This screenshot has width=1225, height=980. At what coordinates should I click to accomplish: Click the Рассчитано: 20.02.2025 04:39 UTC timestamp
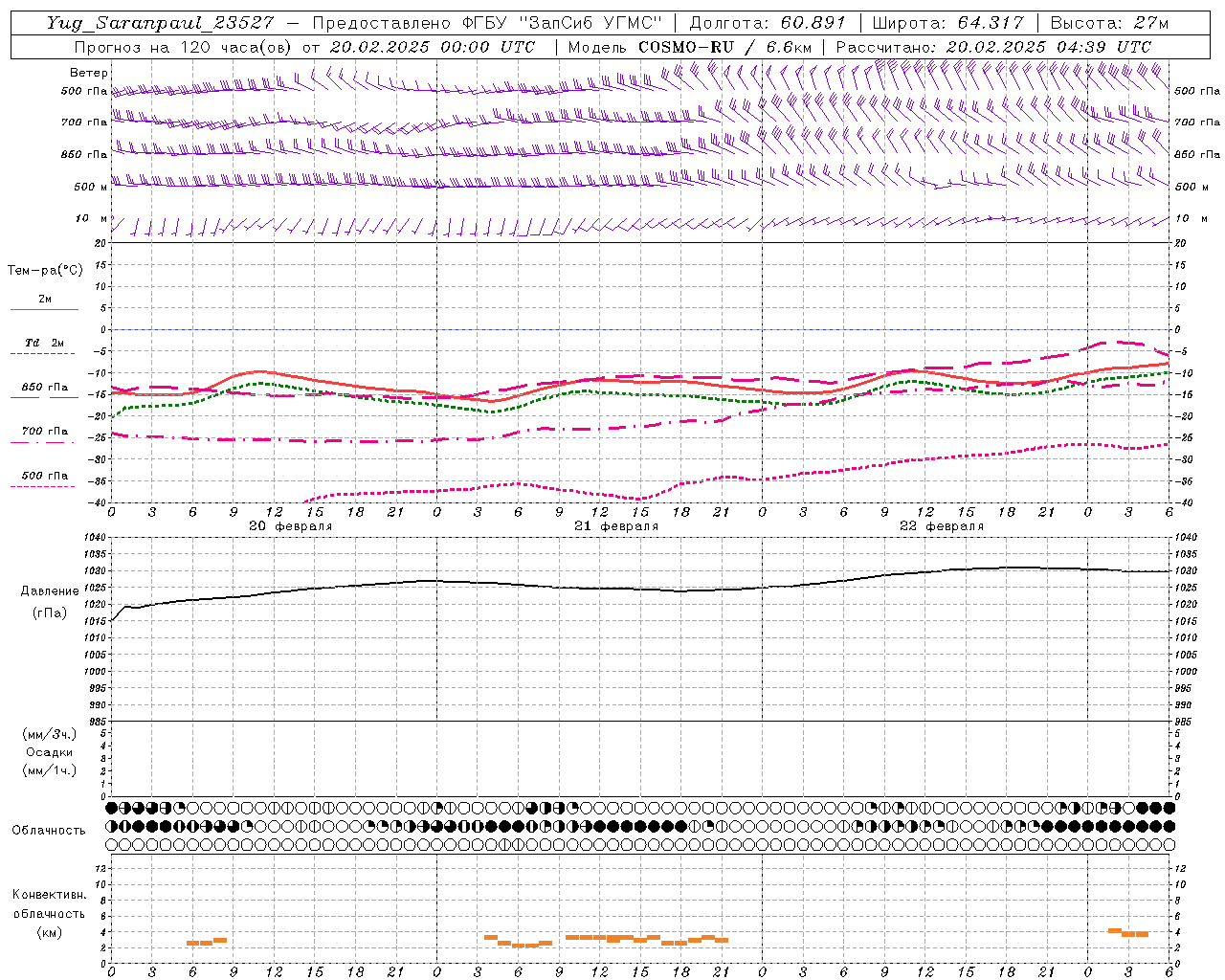(993, 47)
